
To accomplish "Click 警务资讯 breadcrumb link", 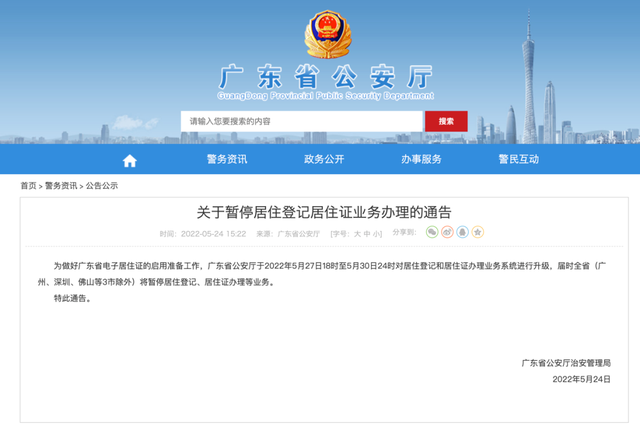I will (x=61, y=186).
